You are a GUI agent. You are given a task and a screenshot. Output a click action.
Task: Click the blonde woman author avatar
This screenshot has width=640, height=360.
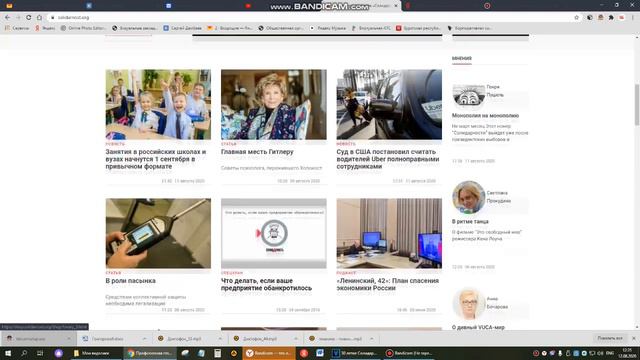(469, 197)
